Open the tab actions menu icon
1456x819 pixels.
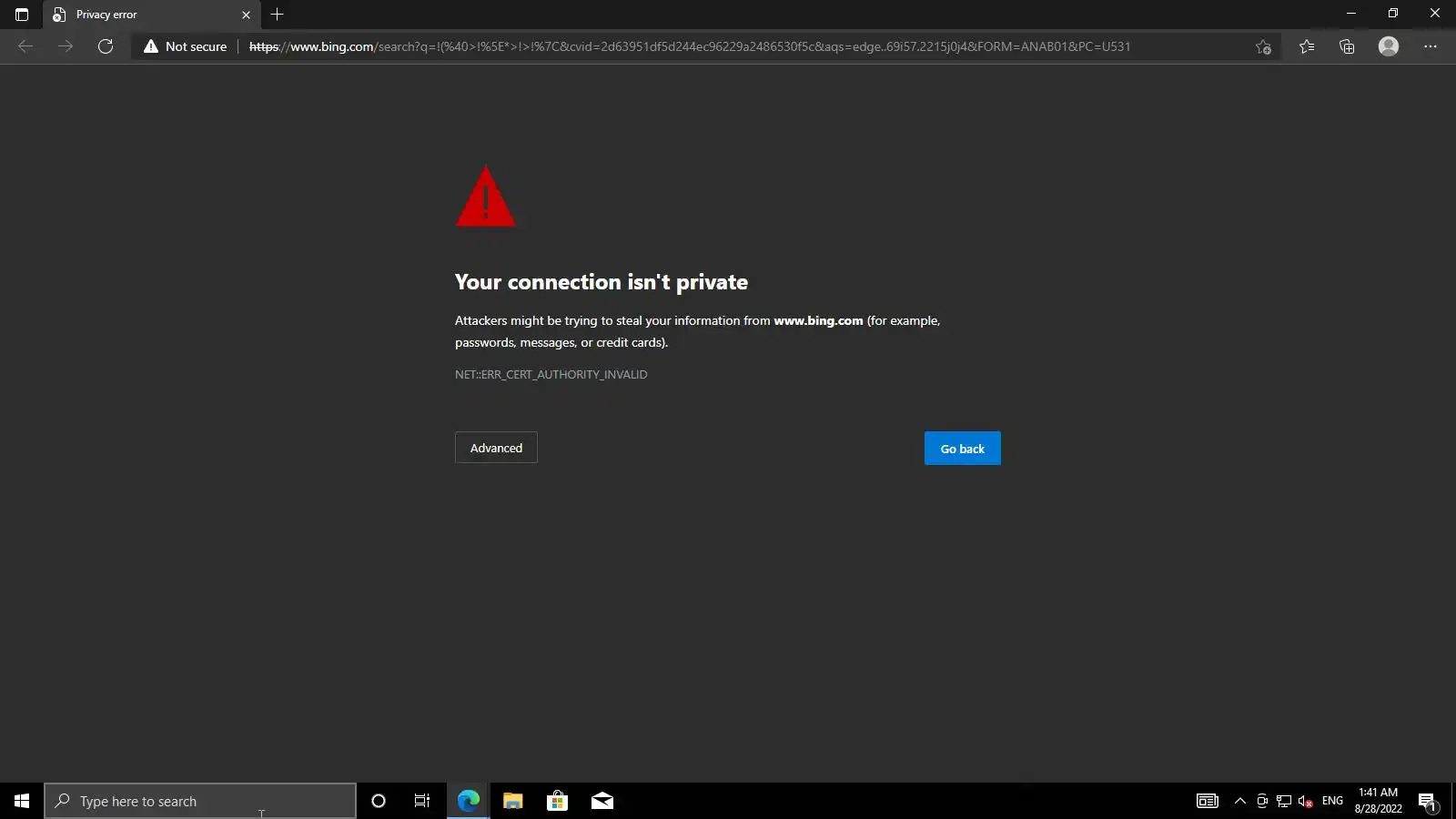coord(22,15)
